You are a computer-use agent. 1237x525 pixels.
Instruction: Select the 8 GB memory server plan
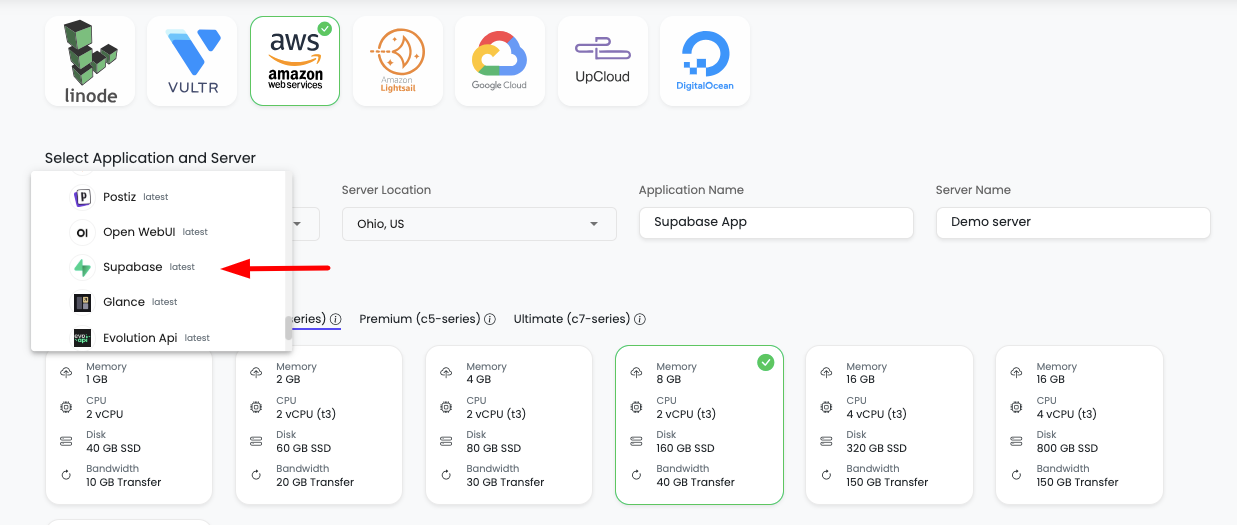699,425
